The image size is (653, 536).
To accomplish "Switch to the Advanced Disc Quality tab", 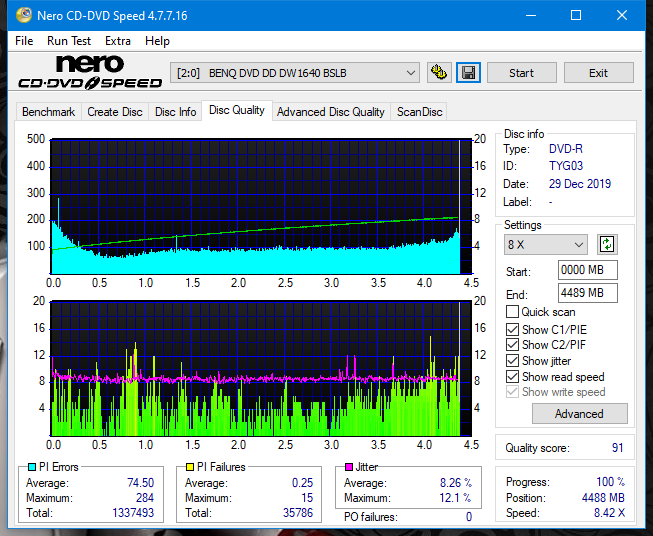I will [331, 112].
